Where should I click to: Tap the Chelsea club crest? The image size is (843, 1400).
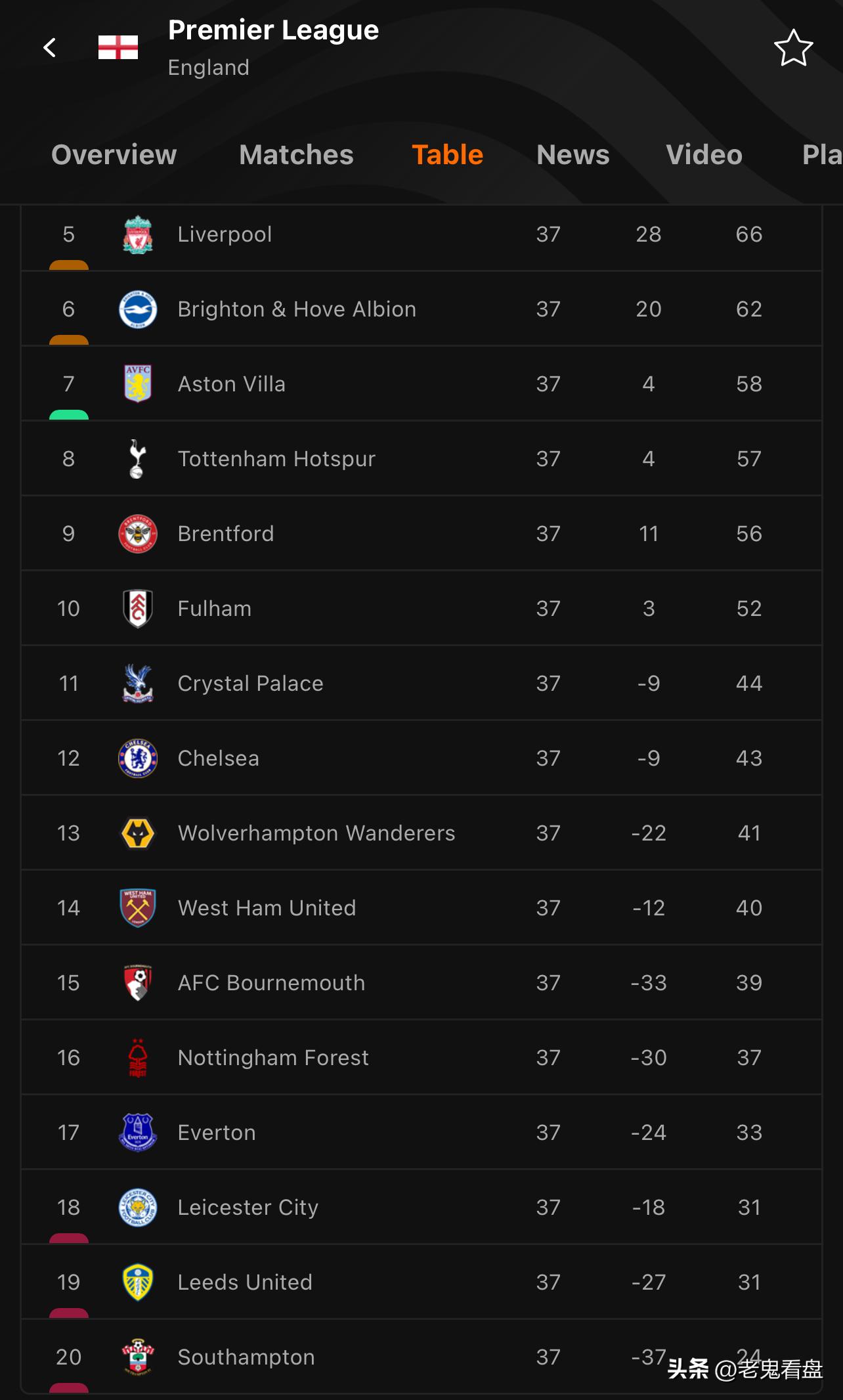click(138, 758)
